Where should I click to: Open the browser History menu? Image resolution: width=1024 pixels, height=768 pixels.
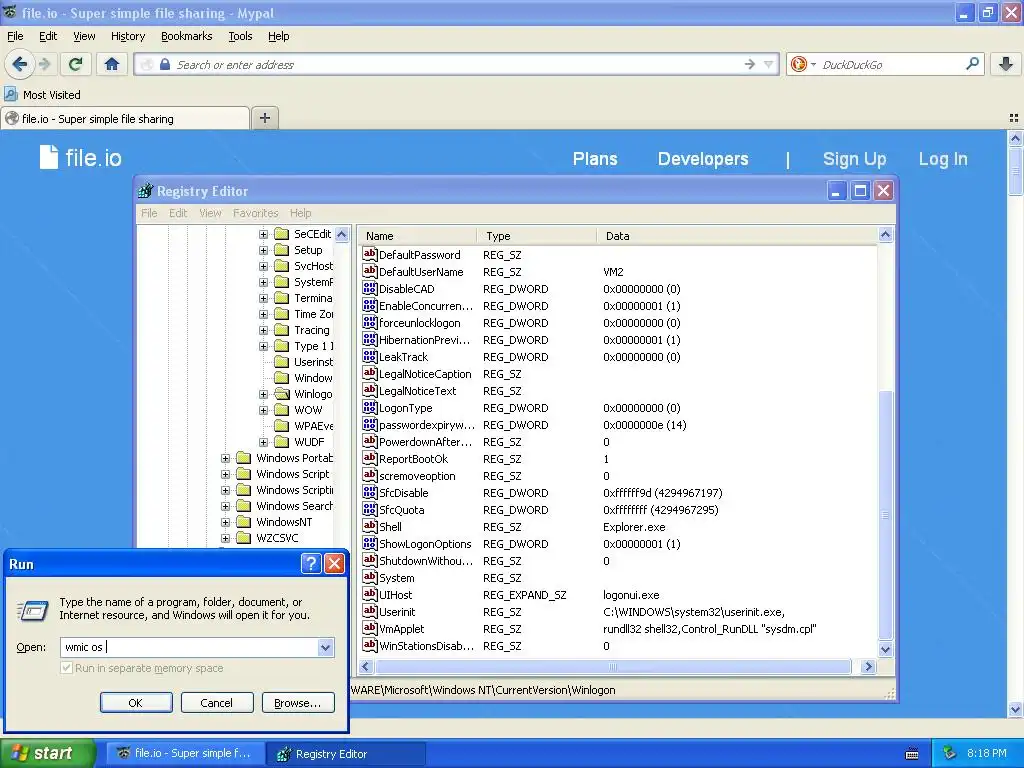coord(128,36)
